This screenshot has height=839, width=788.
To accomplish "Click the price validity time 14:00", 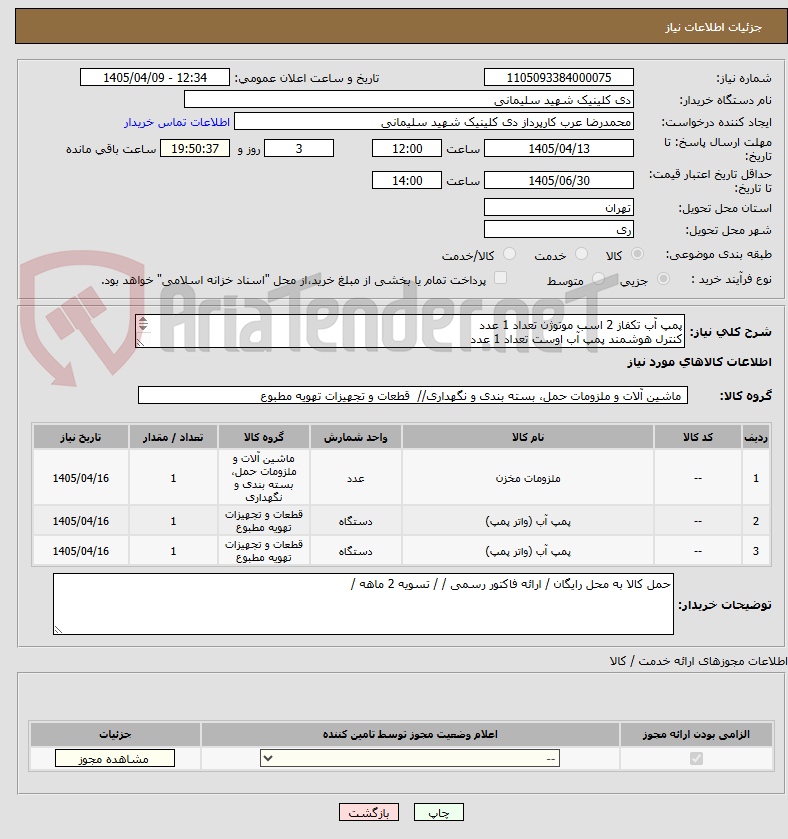I will point(407,180).
